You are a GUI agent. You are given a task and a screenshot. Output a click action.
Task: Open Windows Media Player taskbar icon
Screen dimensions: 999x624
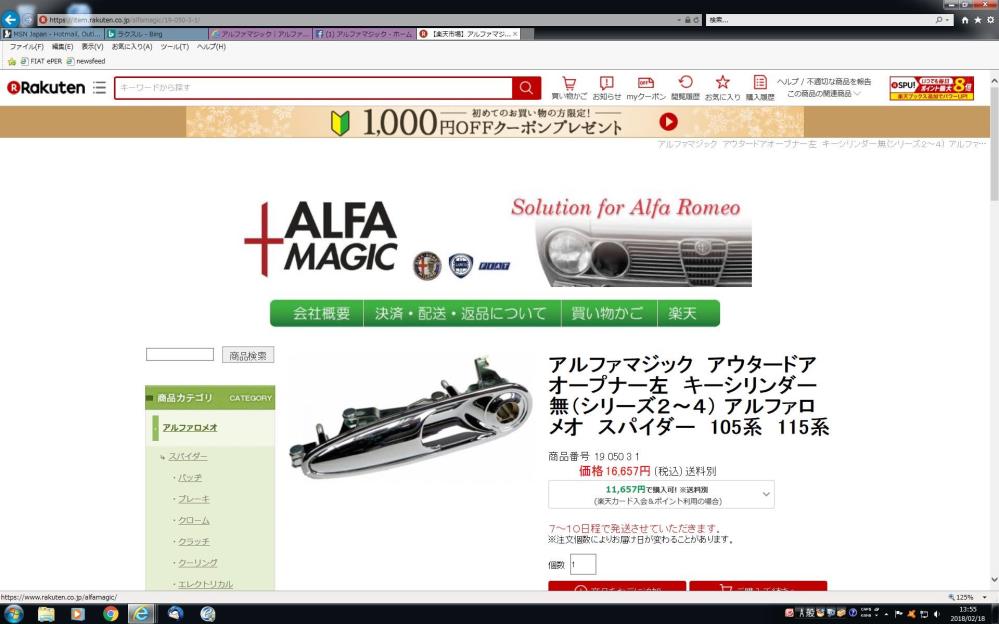pos(78,614)
